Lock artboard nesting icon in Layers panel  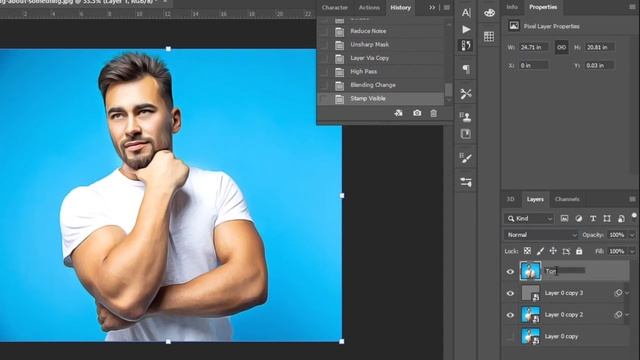(x=566, y=251)
